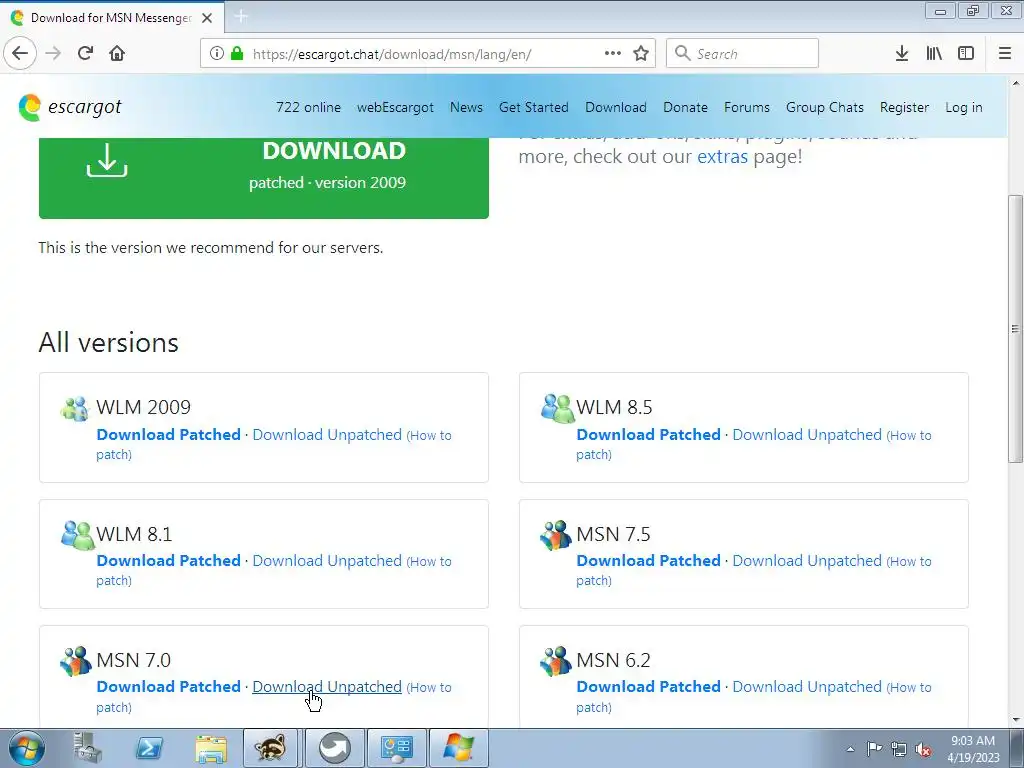Show site information icon in address bar
This screenshot has width=1024, height=768.
217,54
